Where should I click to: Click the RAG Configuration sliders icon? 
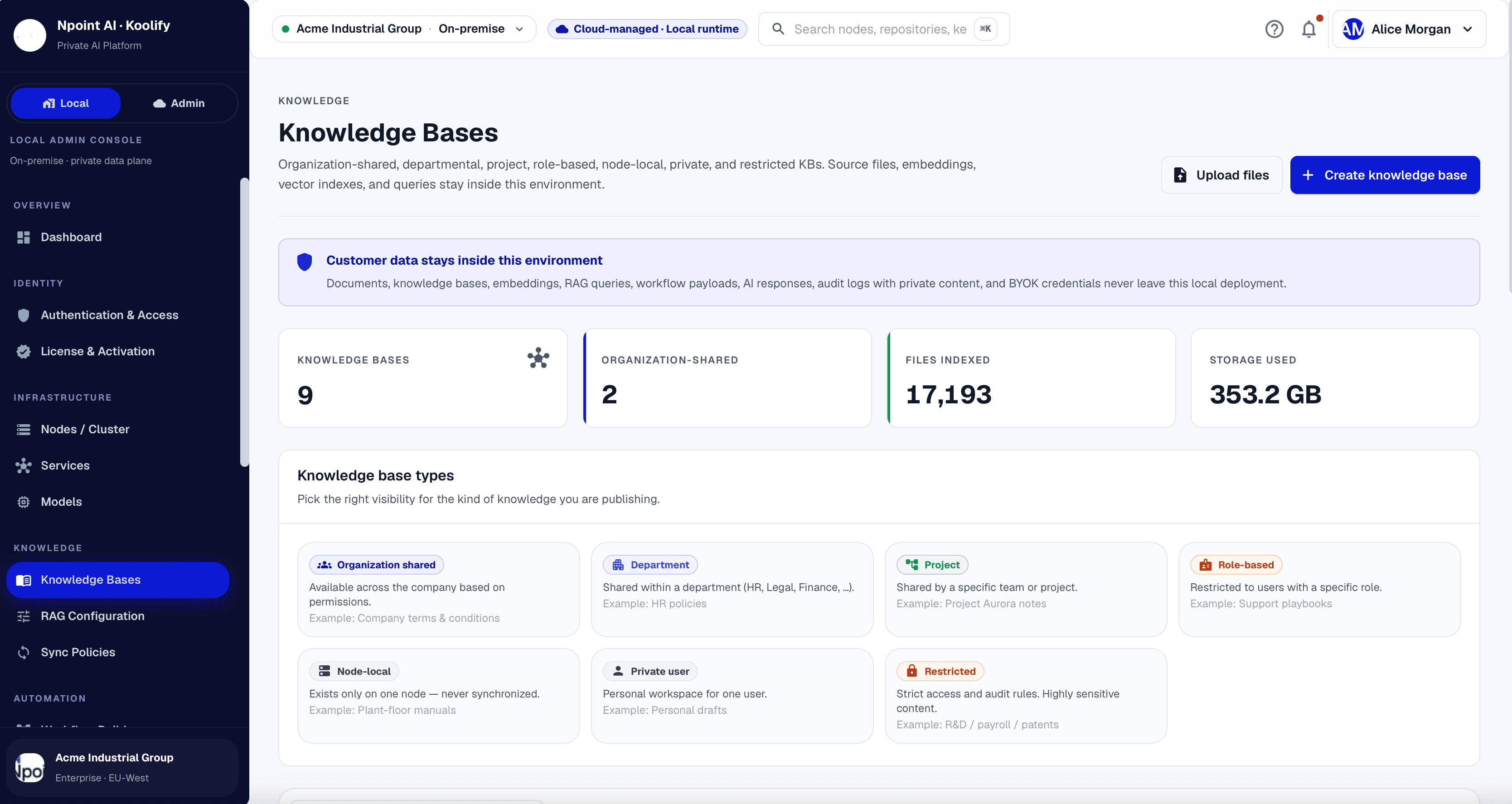click(24, 616)
